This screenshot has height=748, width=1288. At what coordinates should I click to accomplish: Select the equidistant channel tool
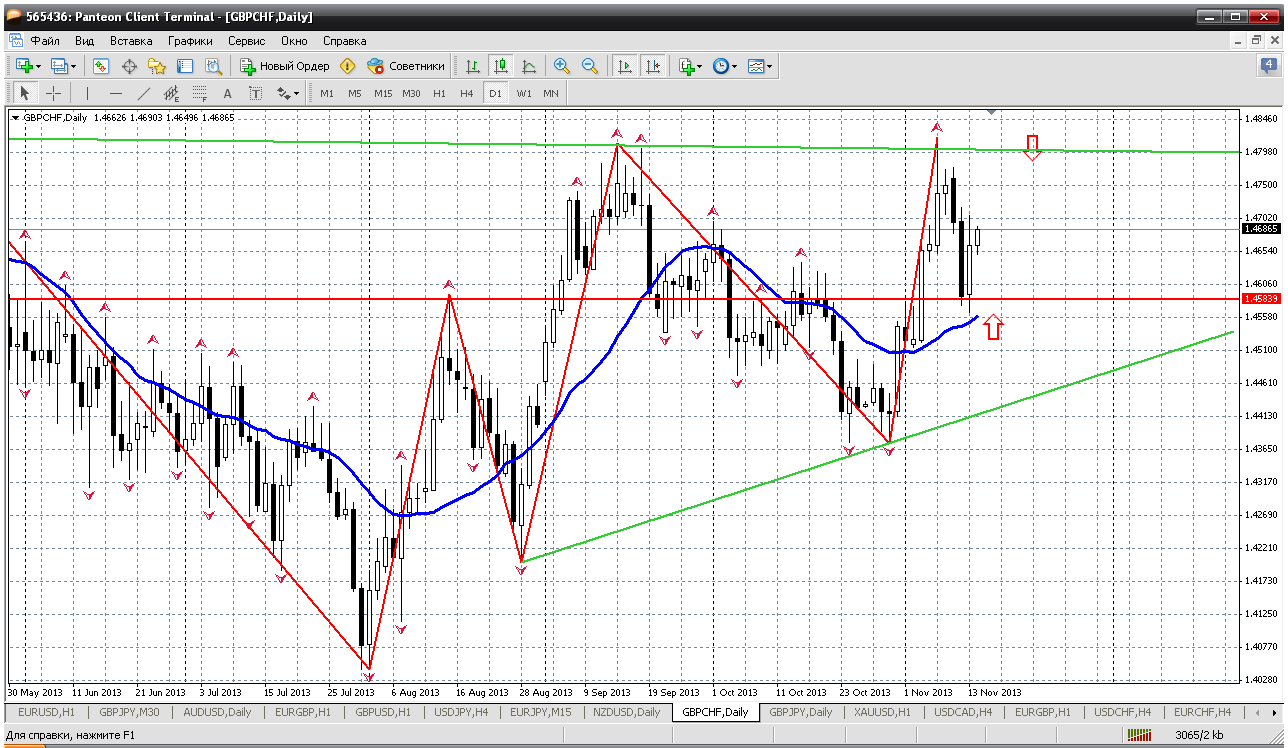pos(172,93)
